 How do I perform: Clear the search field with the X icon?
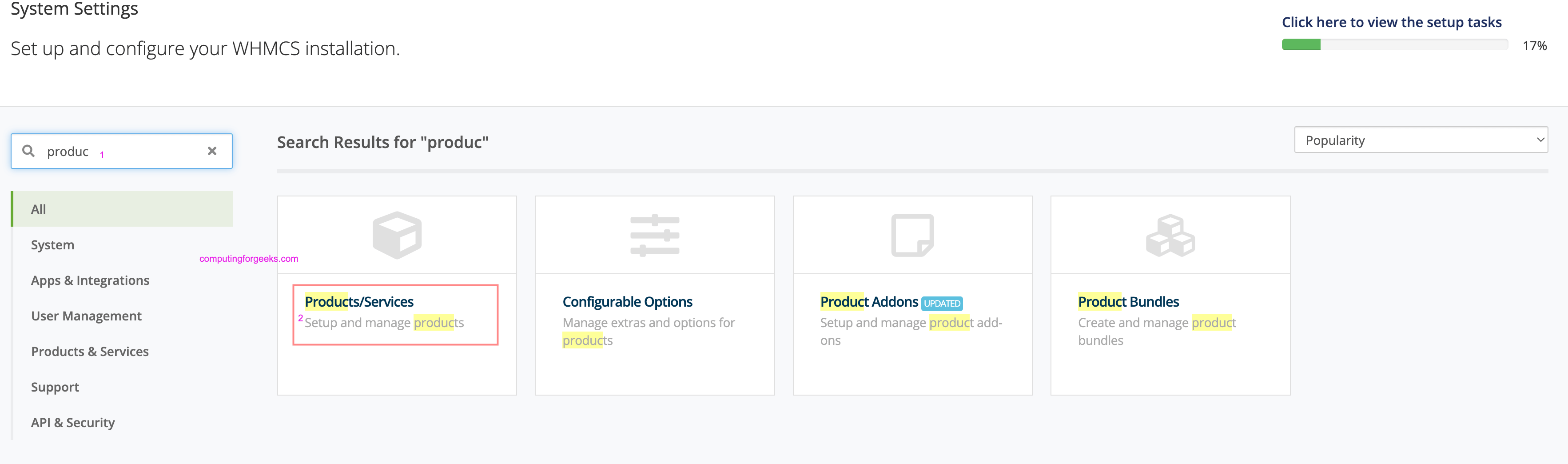click(212, 151)
